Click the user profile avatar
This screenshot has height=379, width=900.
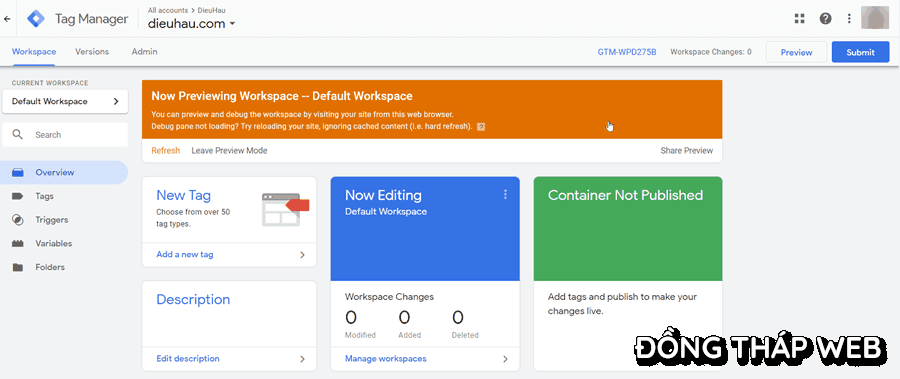[x=875, y=18]
